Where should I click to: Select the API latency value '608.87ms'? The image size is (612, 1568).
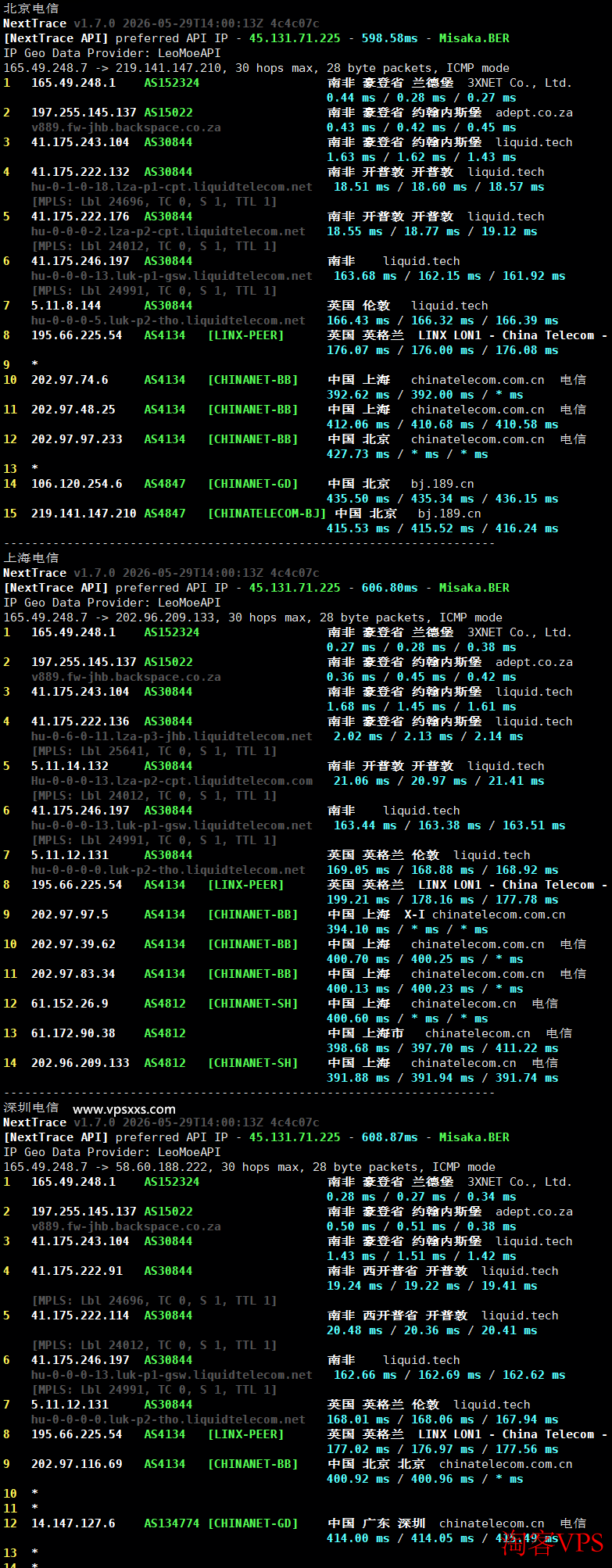click(x=389, y=1137)
